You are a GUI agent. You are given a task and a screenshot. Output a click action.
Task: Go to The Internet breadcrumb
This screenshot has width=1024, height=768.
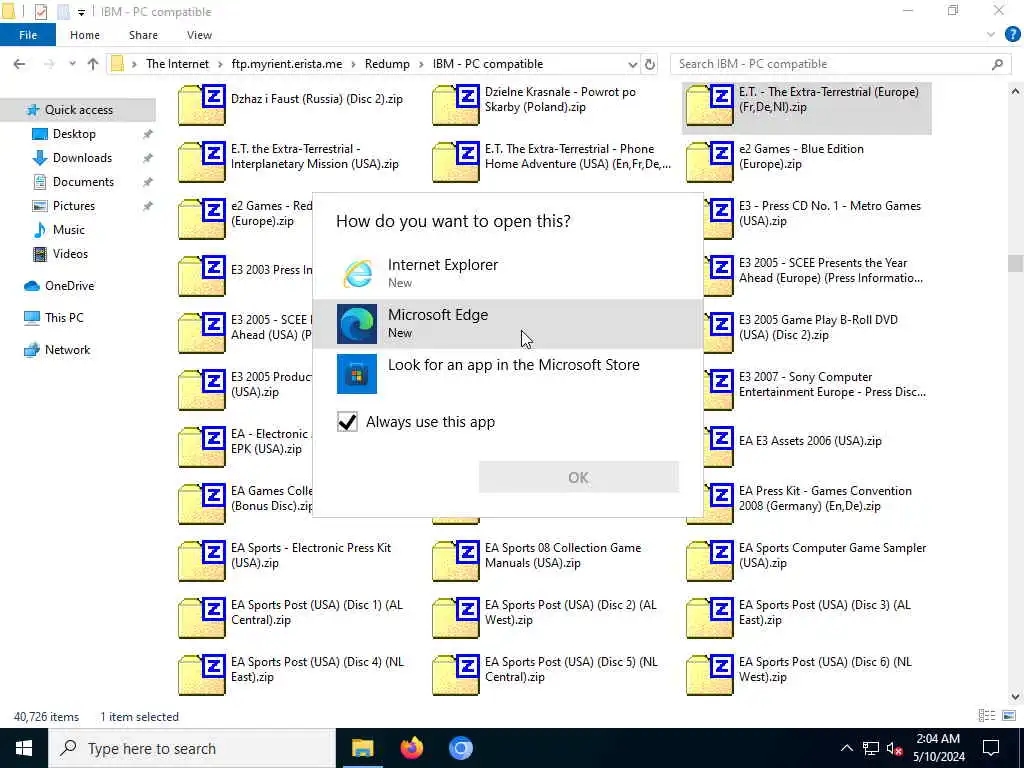(178, 64)
